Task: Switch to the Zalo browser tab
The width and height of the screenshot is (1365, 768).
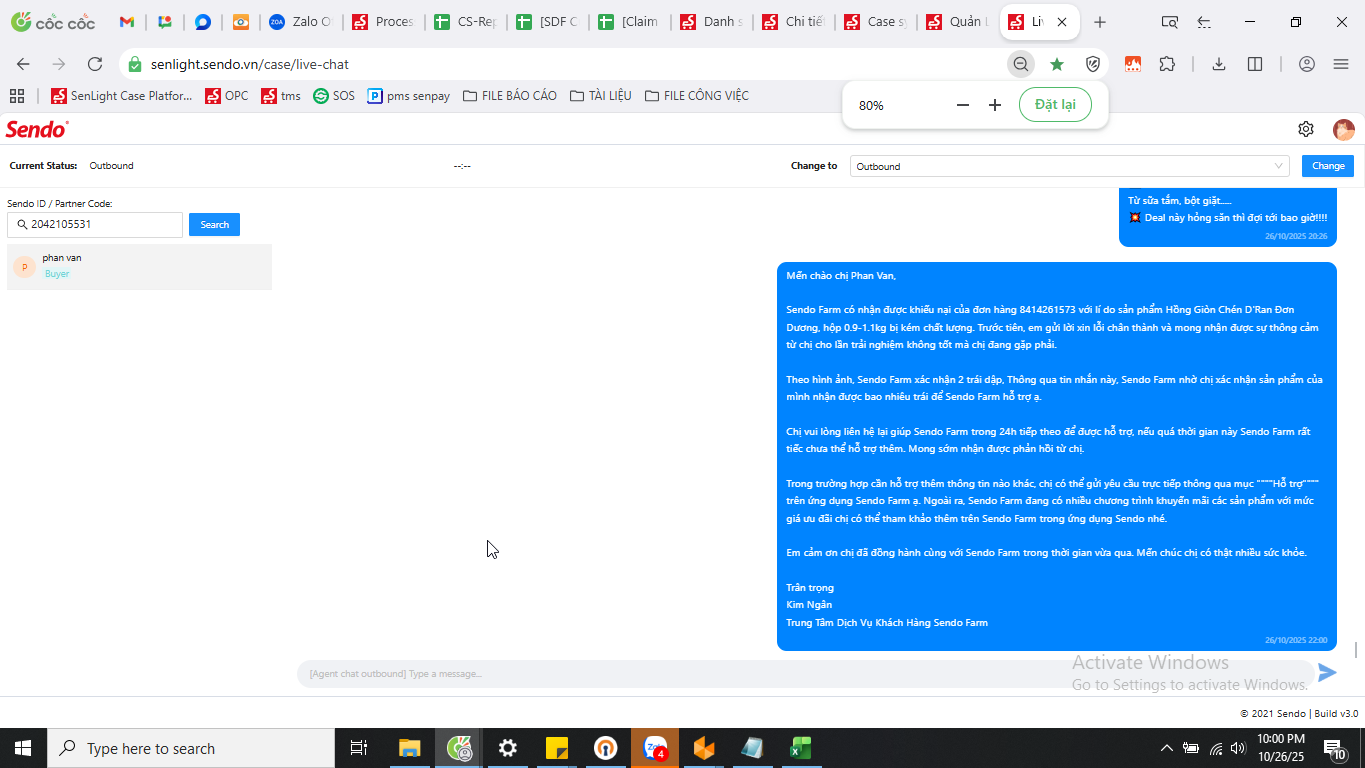Action: pyautogui.click(x=300, y=22)
